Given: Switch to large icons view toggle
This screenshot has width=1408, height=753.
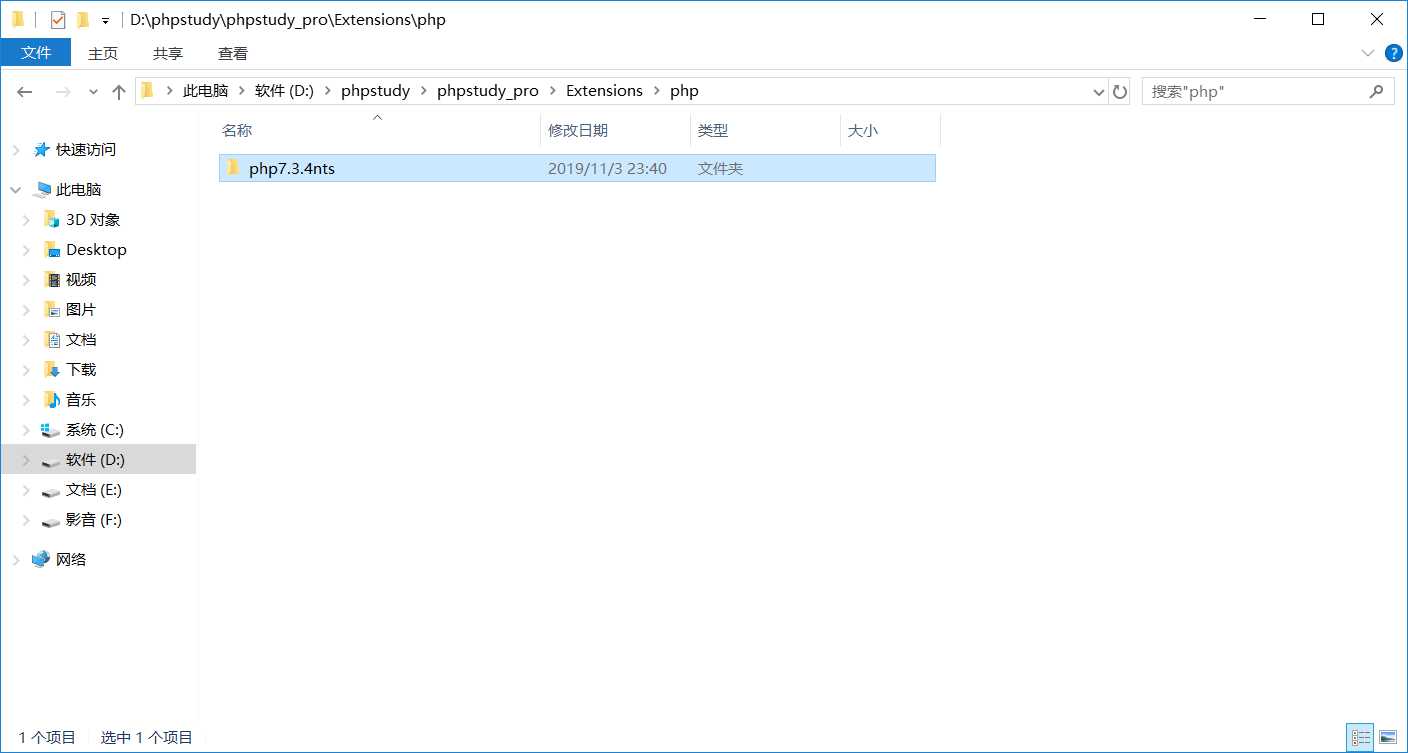Looking at the screenshot, I should coord(1388,738).
